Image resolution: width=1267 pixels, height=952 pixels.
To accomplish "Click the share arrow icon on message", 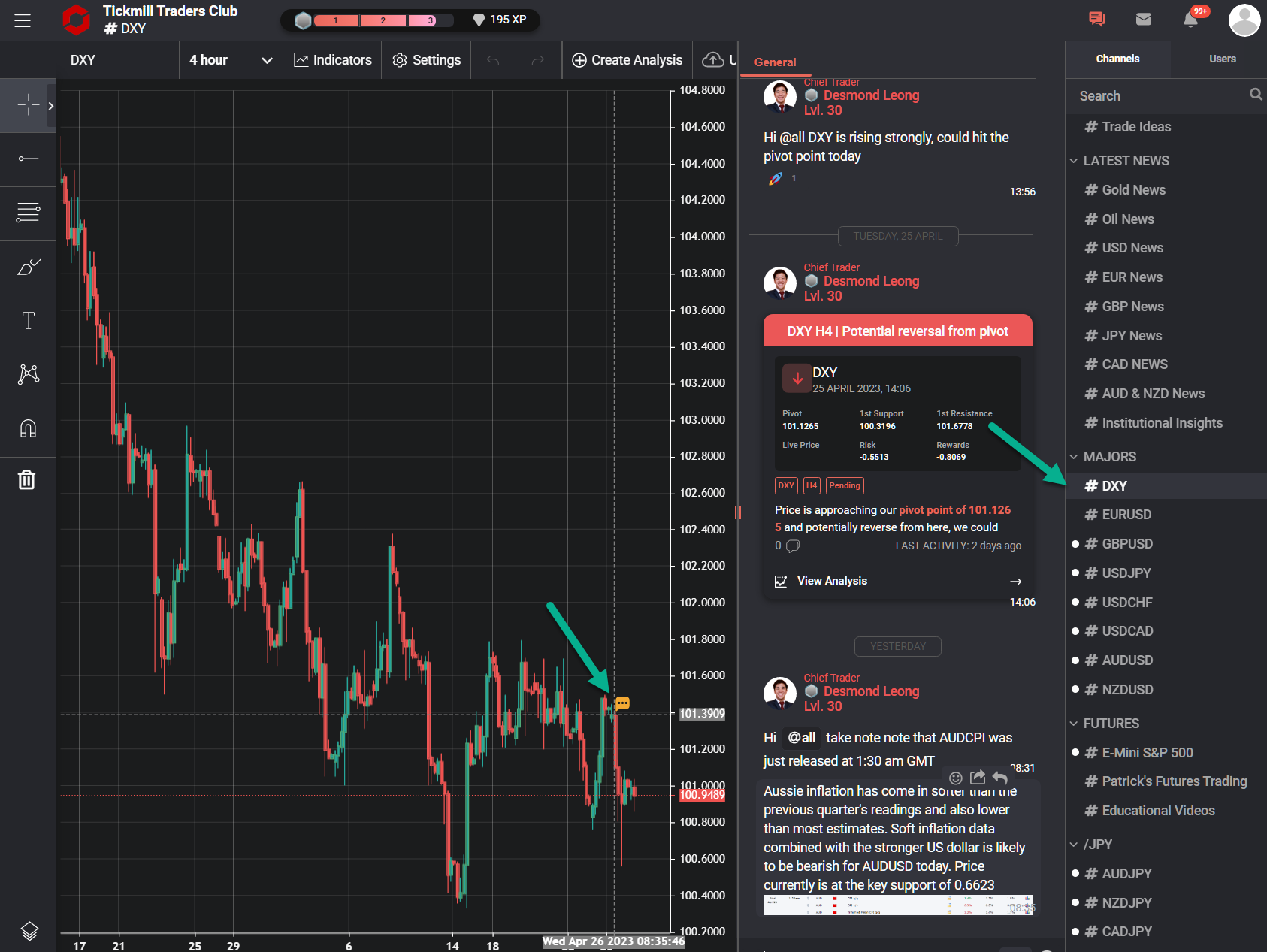I will [978, 777].
